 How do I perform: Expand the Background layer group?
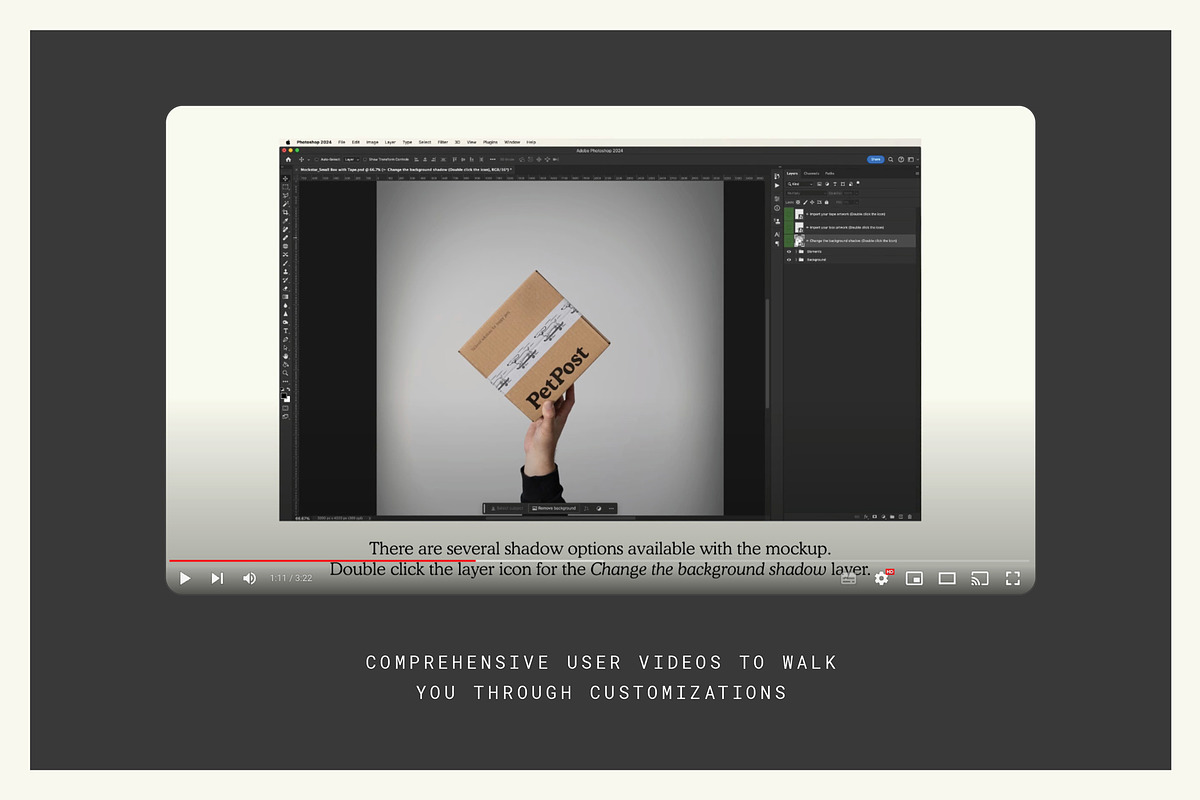[x=796, y=260]
